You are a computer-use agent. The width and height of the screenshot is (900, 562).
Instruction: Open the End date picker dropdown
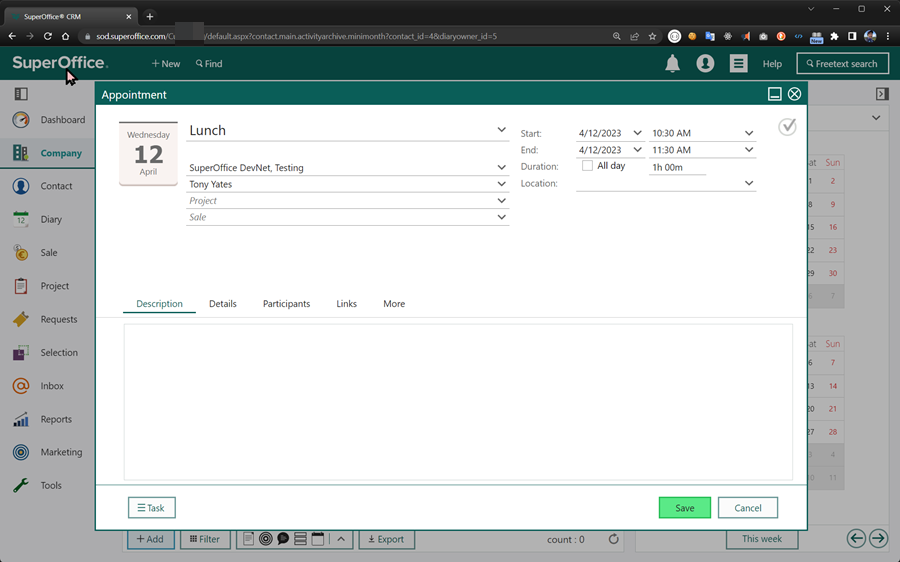tap(637, 150)
